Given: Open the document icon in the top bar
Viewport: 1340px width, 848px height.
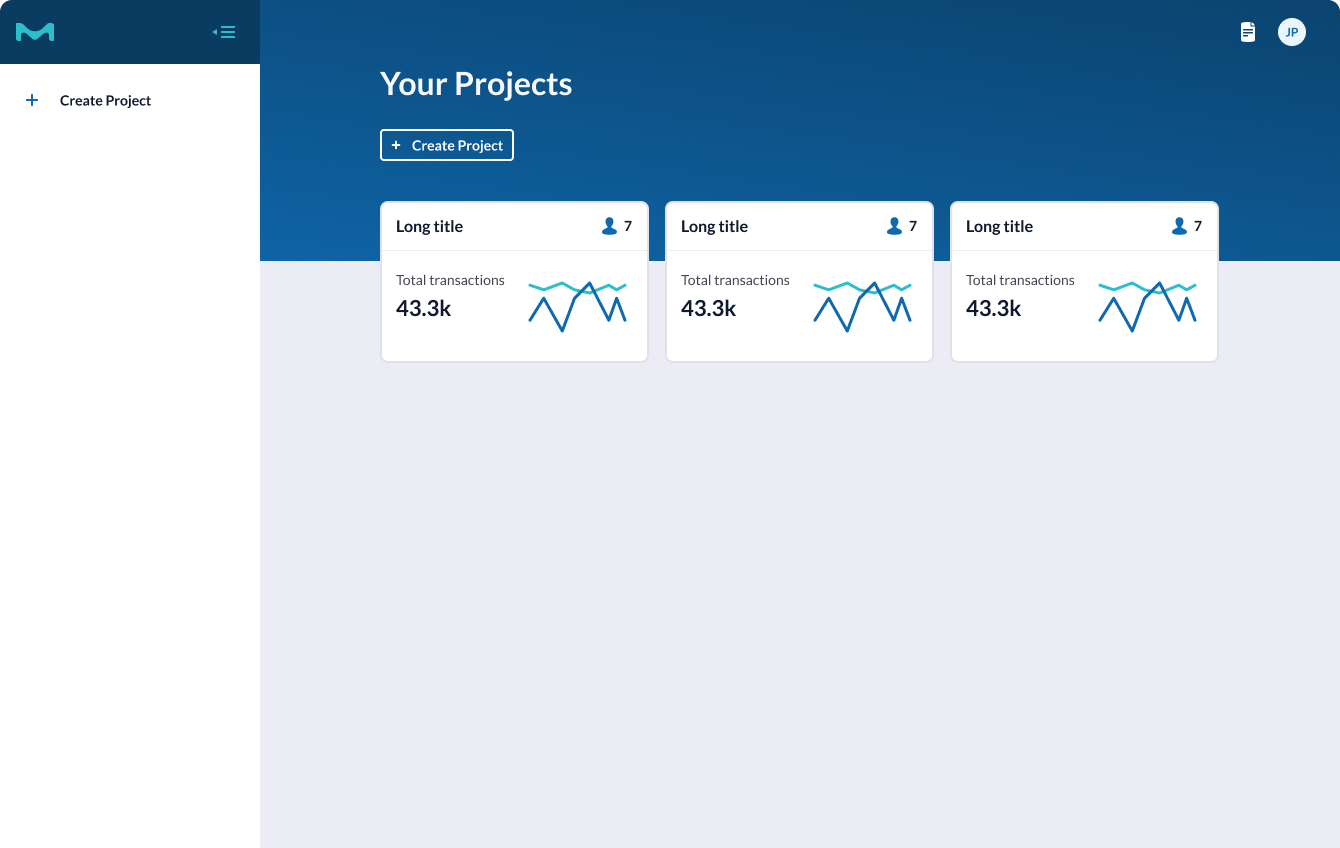Looking at the screenshot, I should point(1248,32).
